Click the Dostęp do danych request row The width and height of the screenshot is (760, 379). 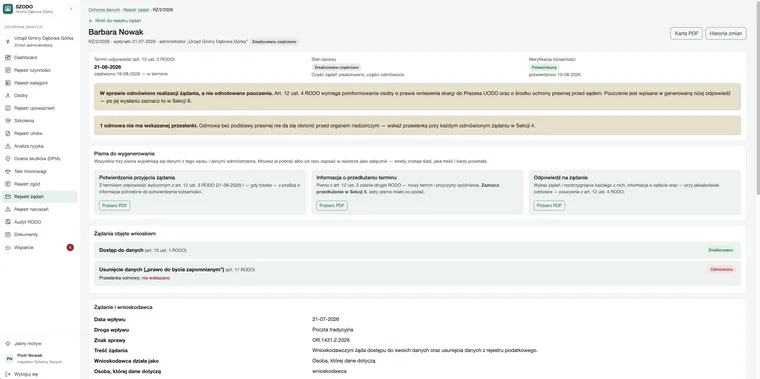[x=417, y=250]
